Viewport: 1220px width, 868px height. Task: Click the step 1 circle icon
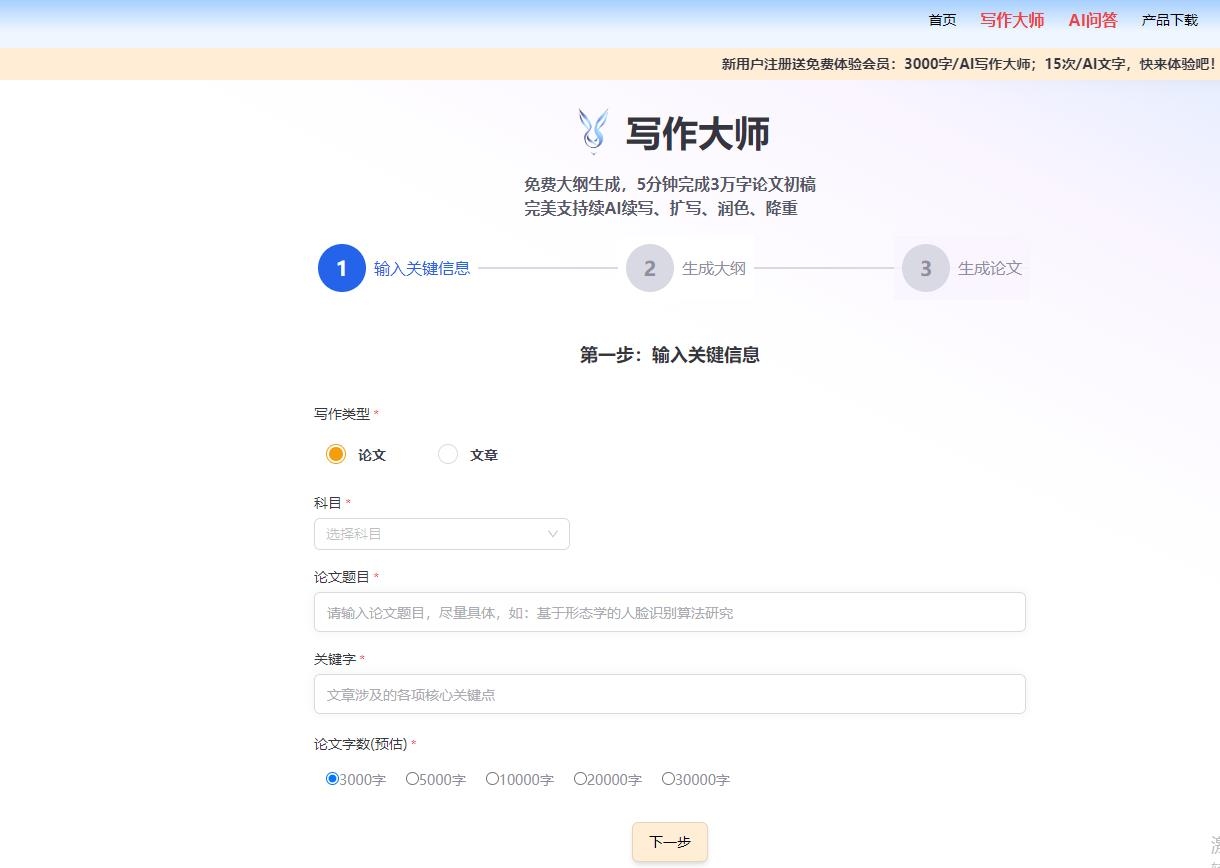coord(342,268)
